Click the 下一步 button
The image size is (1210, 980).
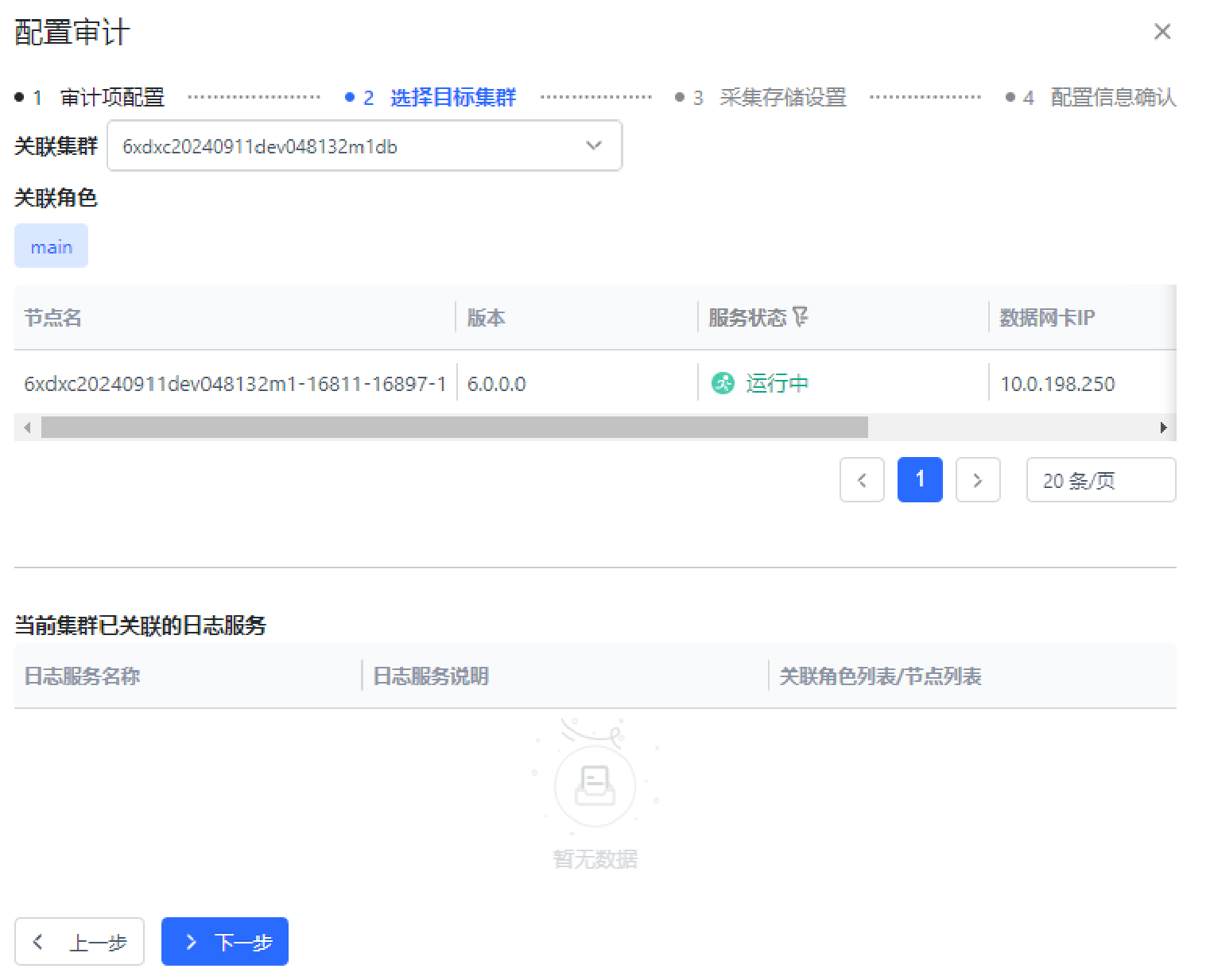pos(225,941)
